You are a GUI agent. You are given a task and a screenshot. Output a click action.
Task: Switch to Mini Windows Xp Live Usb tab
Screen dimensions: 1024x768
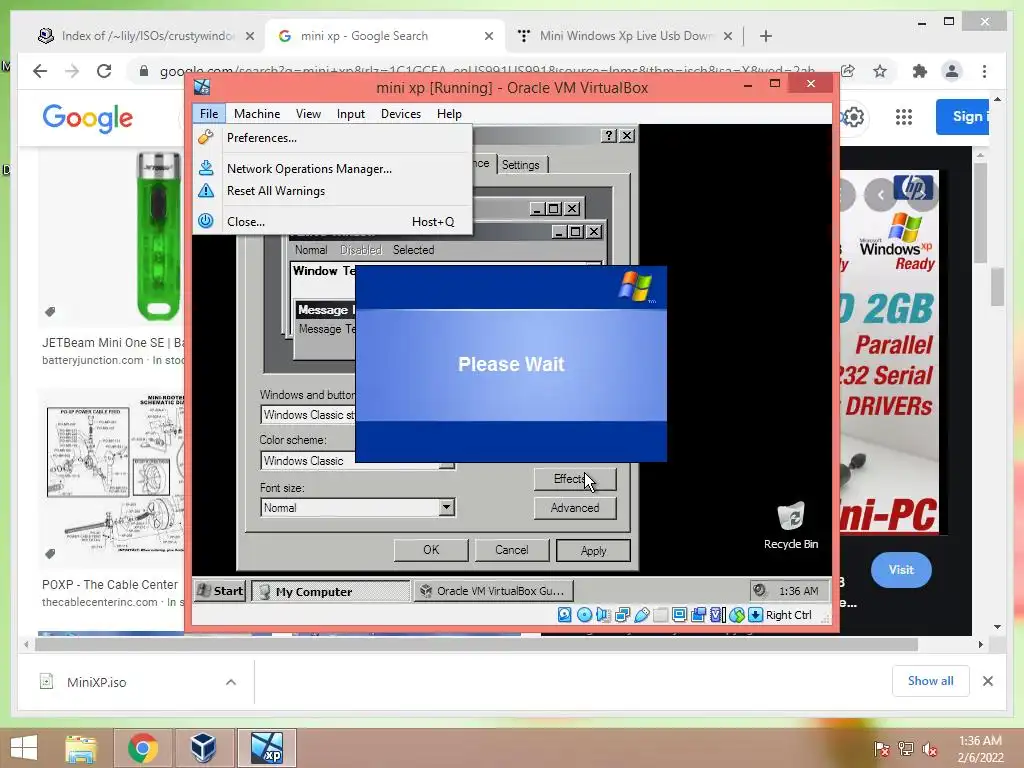pyautogui.click(x=624, y=36)
